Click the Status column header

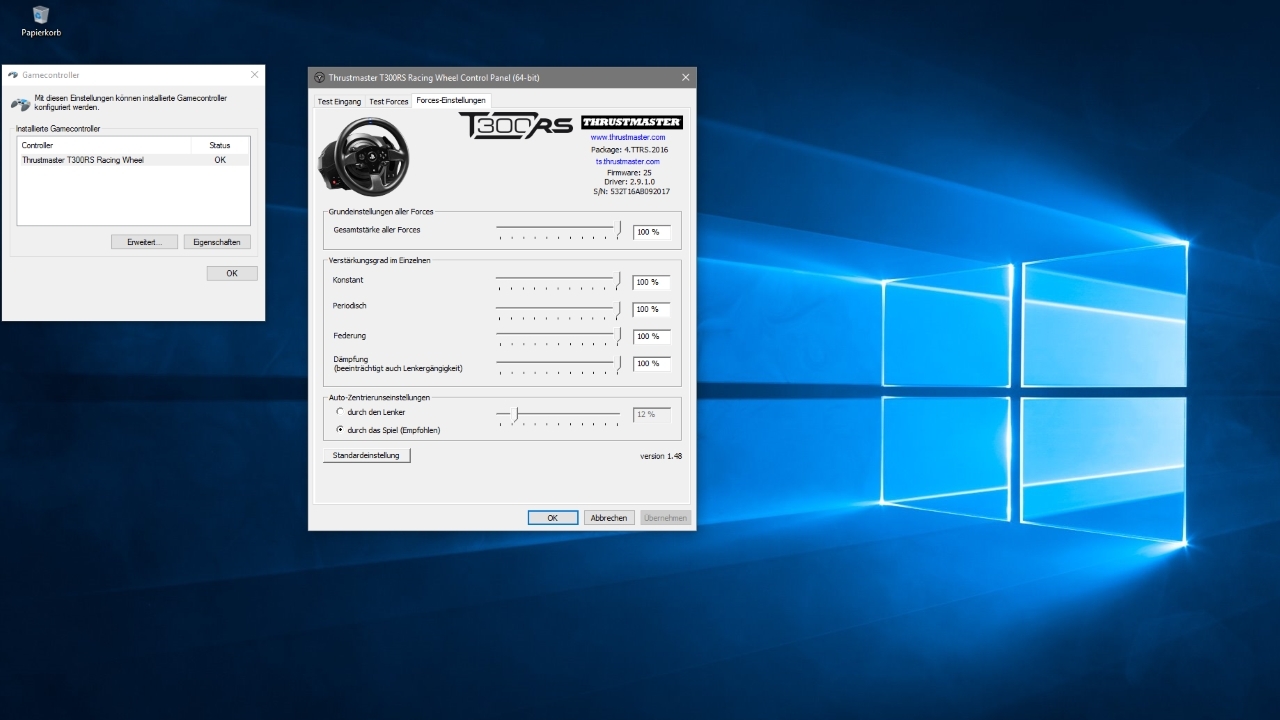[220, 145]
